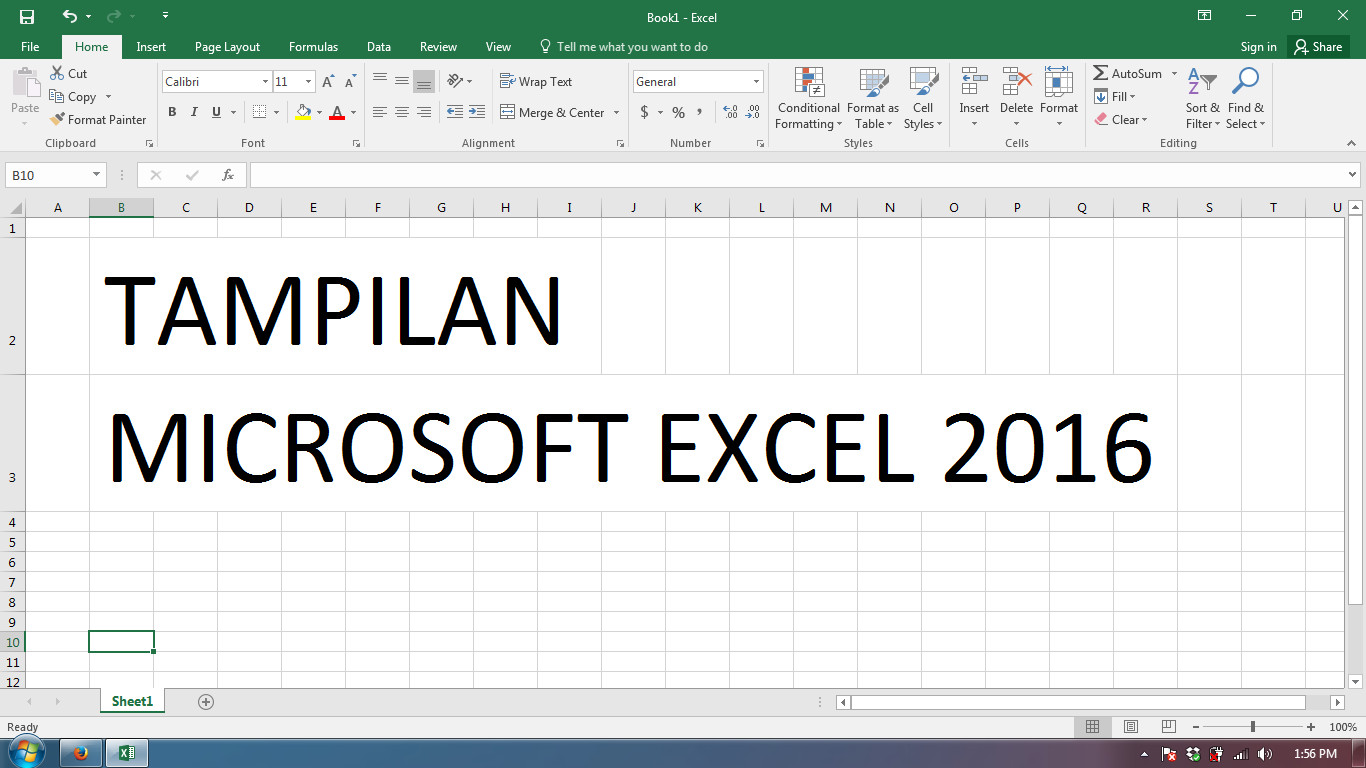The width and height of the screenshot is (1366, 768).
Task: Click the Delete cells icon
Action: click(1017, 82)
